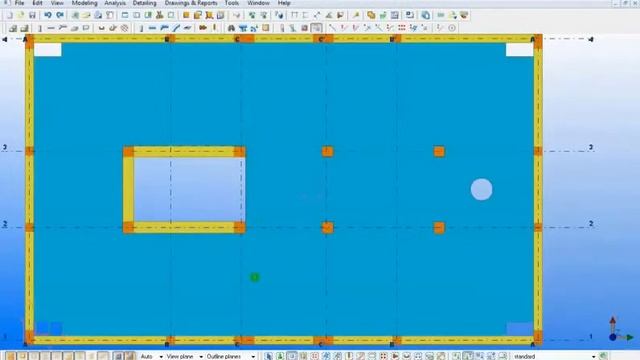Click the yellow clash check icon

coord(371,16)
